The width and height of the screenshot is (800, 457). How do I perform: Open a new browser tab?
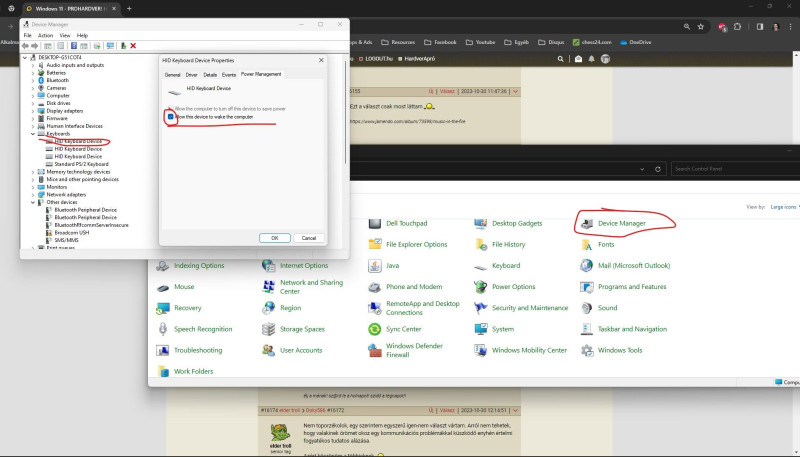pyautogui.click(x=129, y=9)
